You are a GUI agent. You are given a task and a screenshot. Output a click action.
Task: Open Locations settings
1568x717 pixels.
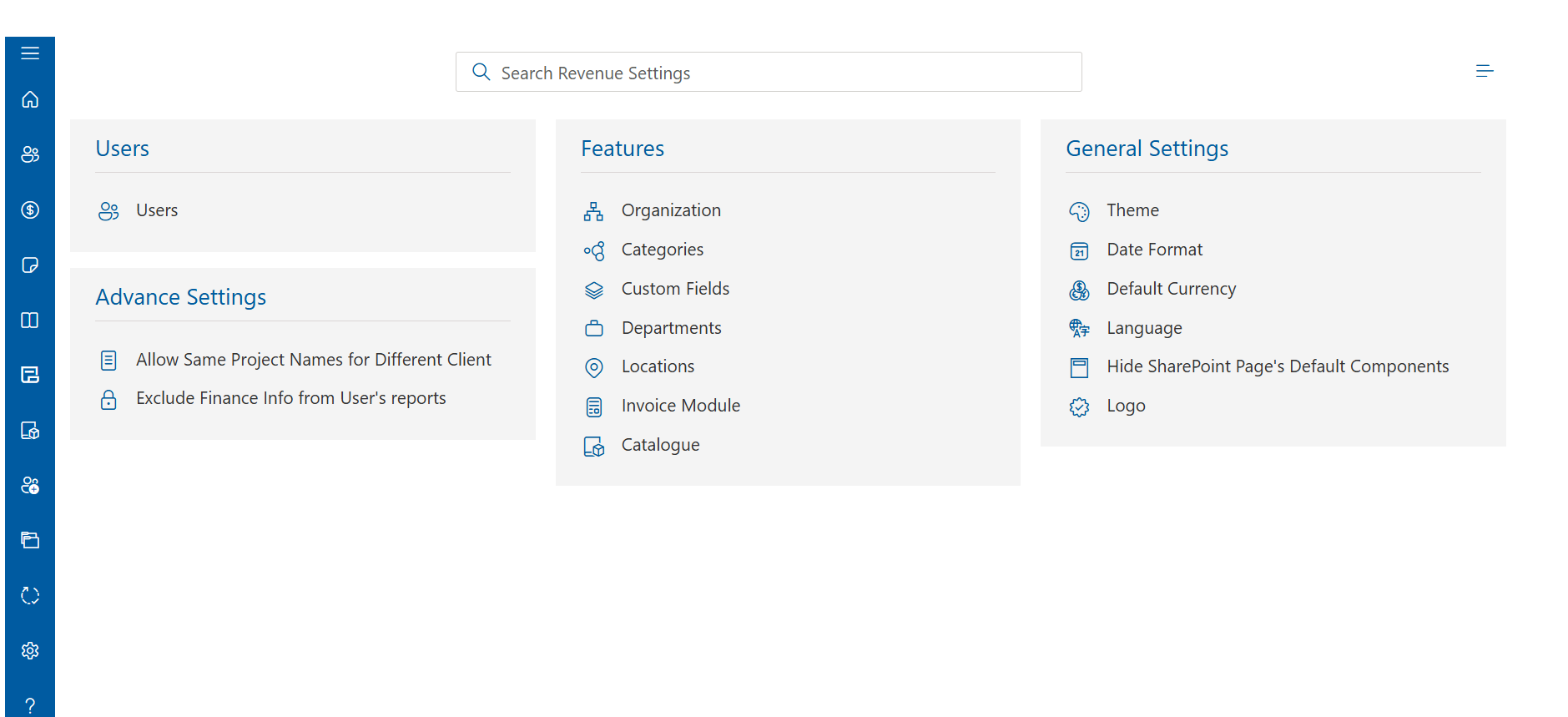coord(658,366)
